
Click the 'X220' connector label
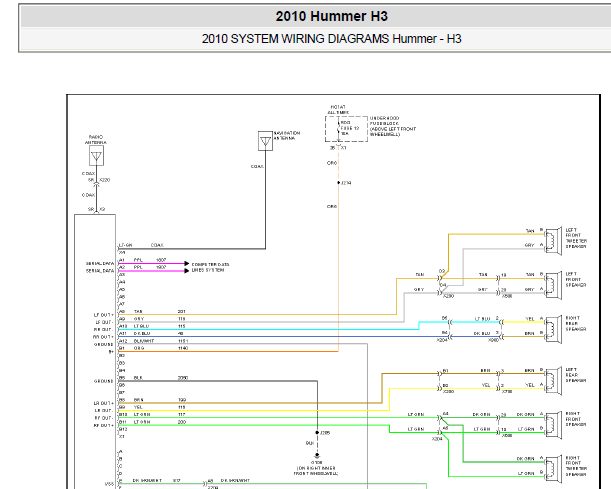tap(105, 180)
